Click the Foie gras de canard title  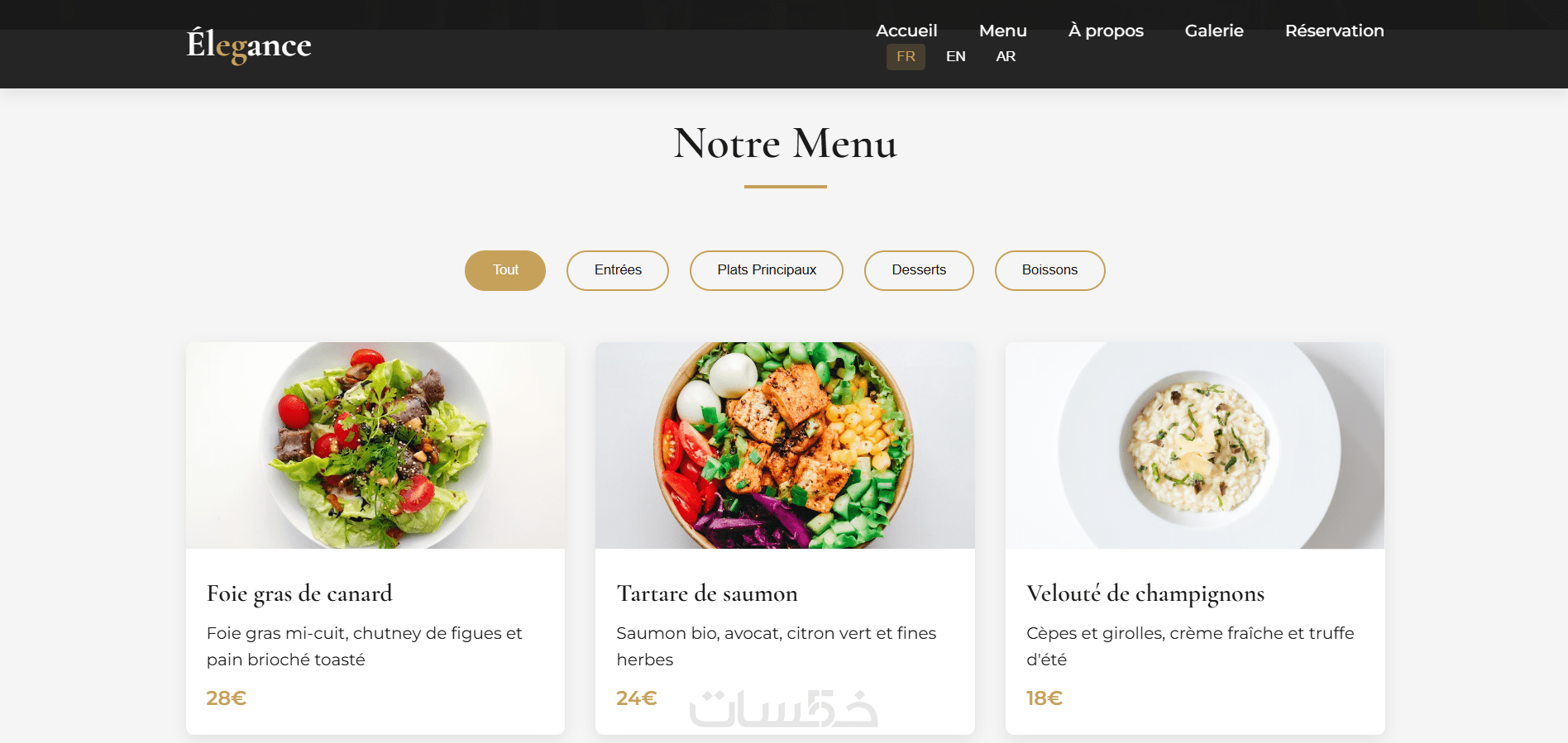click(x=299, y=593)
